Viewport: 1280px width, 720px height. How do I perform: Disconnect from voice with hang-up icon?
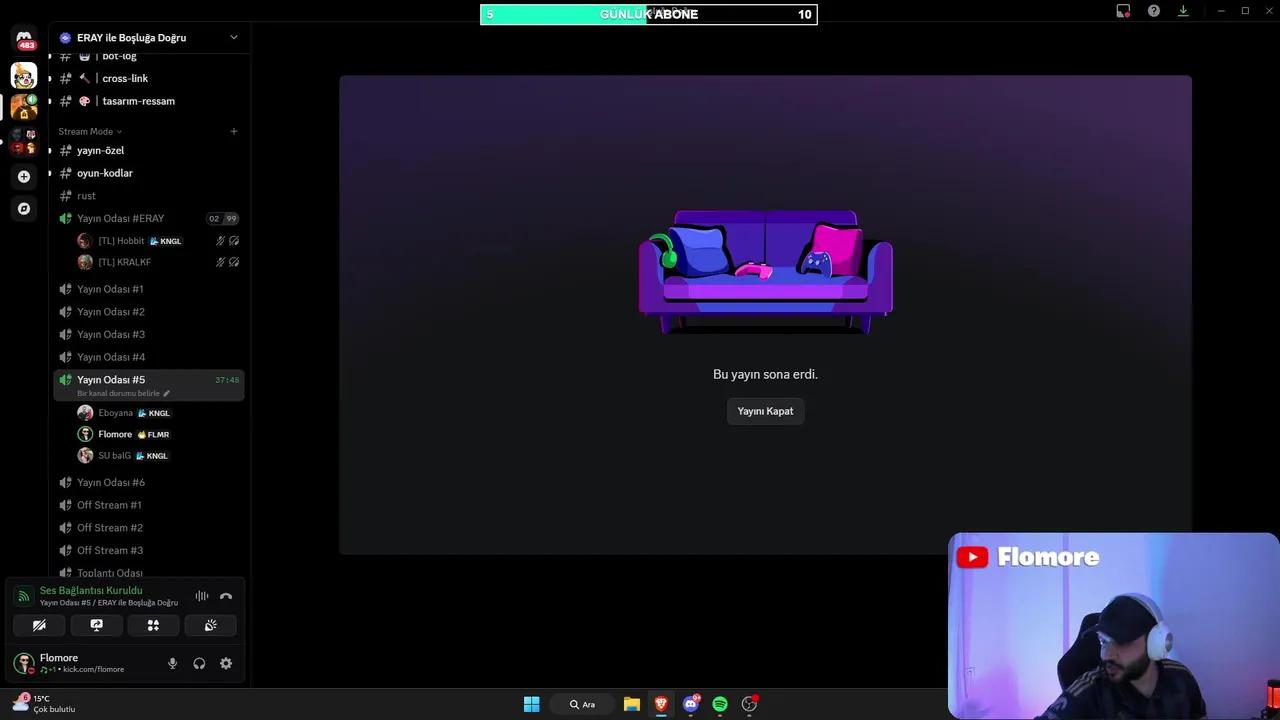pos(226,596)
